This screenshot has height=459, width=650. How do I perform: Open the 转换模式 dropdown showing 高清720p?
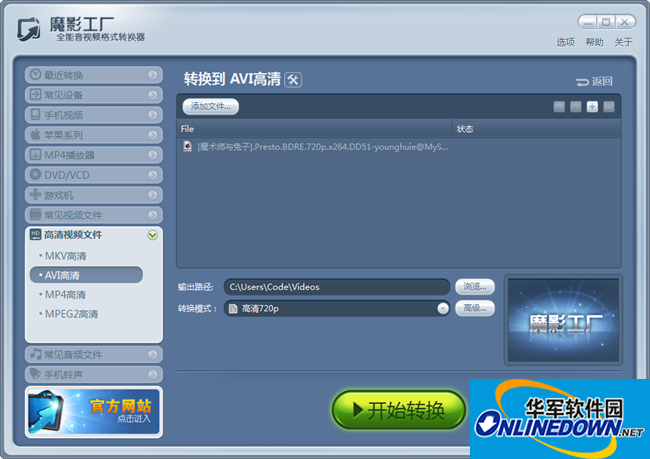(337, 308)
